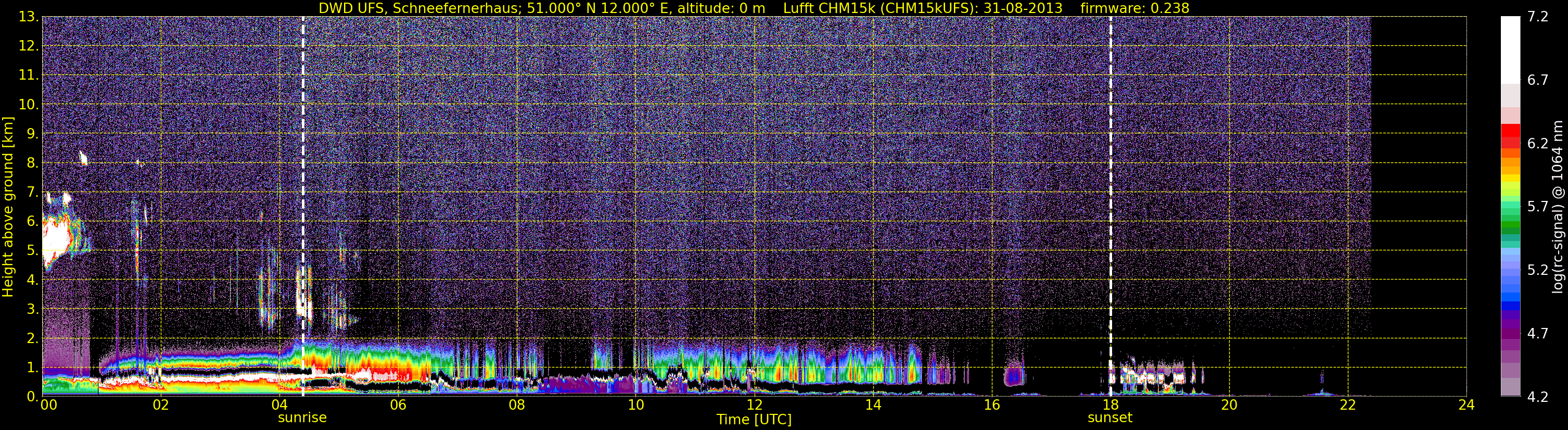Click the time axis tick label 02
This screenshot has height=430, width=1568.
(x=161, y=405)
